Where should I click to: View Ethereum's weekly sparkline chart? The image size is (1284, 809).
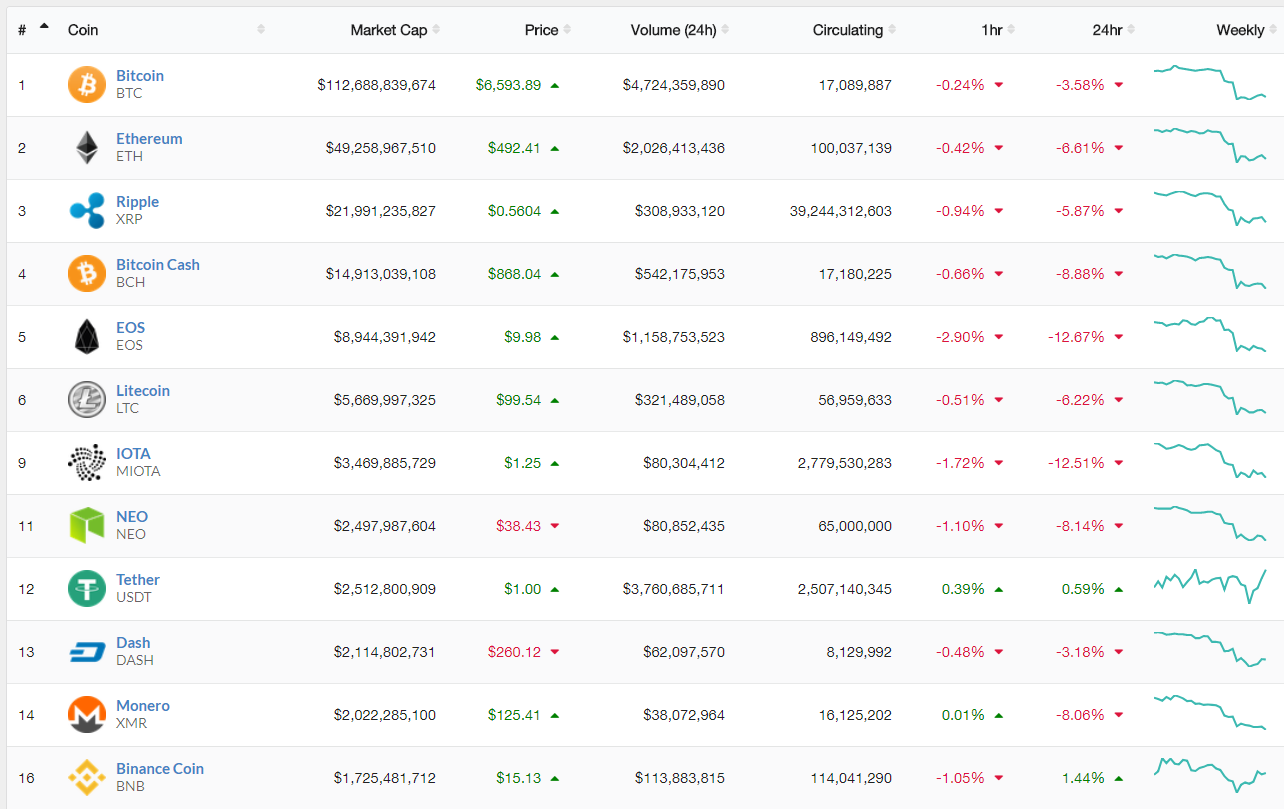(1210, 146)
